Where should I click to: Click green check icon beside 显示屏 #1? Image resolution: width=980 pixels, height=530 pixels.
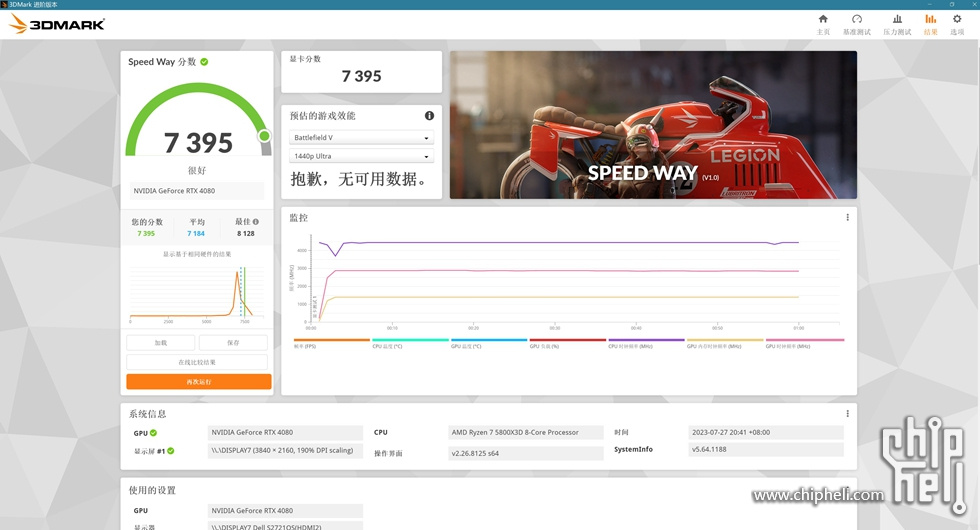(x=171, y=451)
